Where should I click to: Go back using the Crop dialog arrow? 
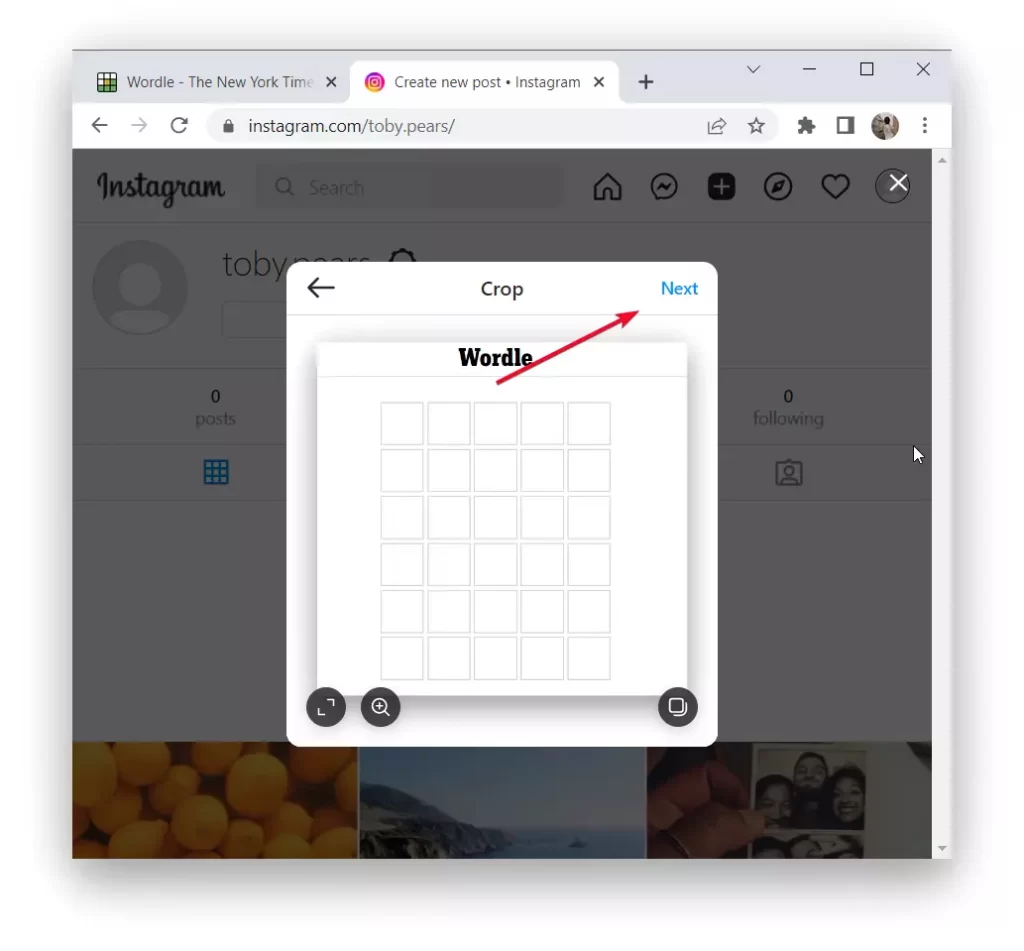[321, 287]
